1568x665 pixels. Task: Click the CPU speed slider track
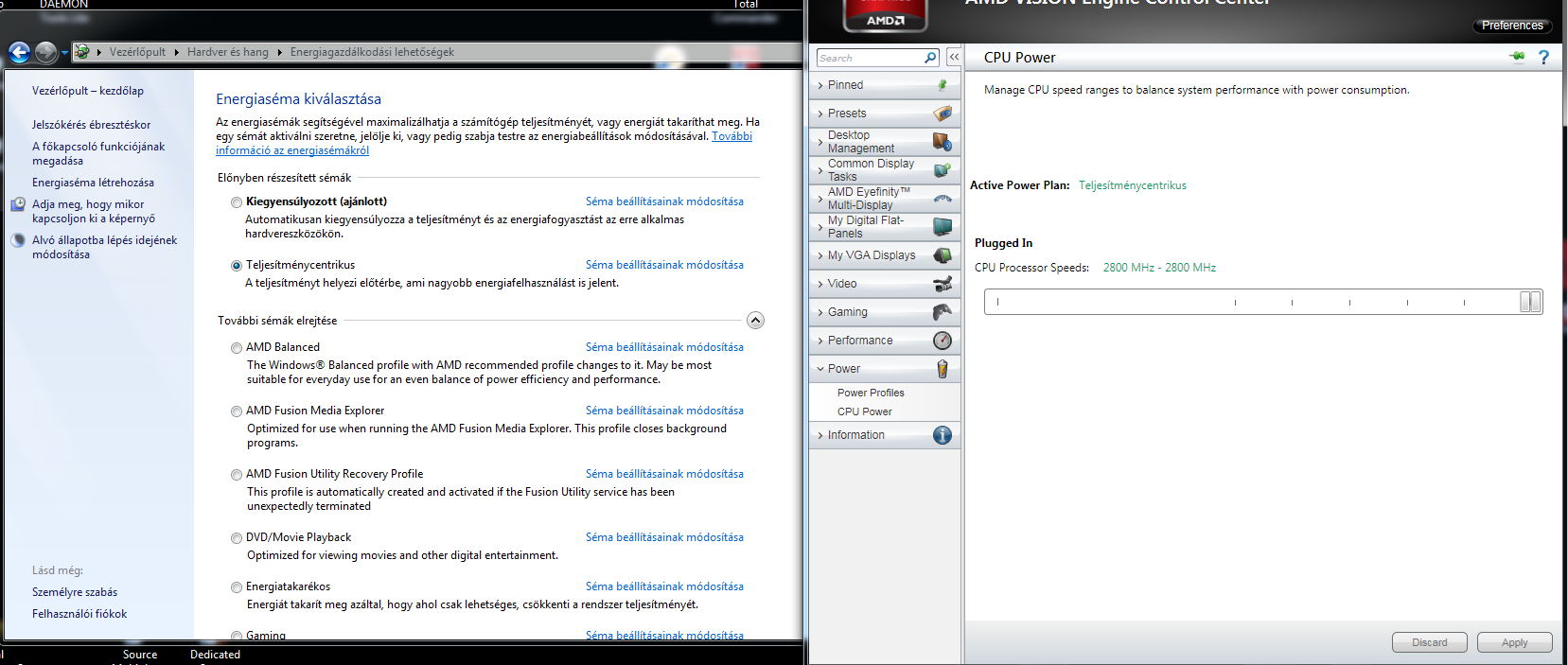click(1263, 302)
